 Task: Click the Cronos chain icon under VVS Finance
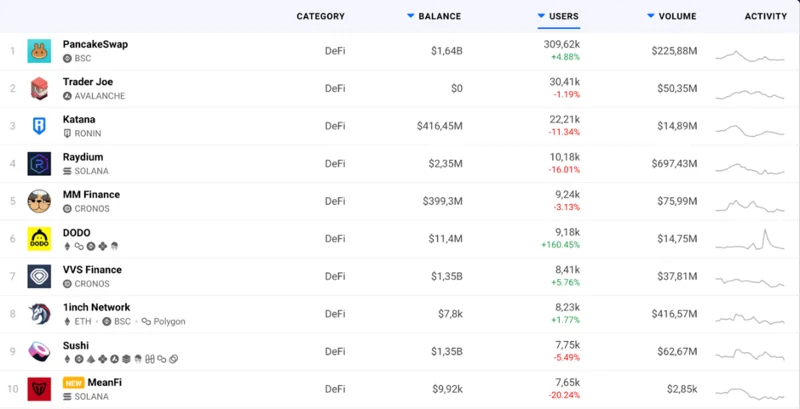pos(67,284)
